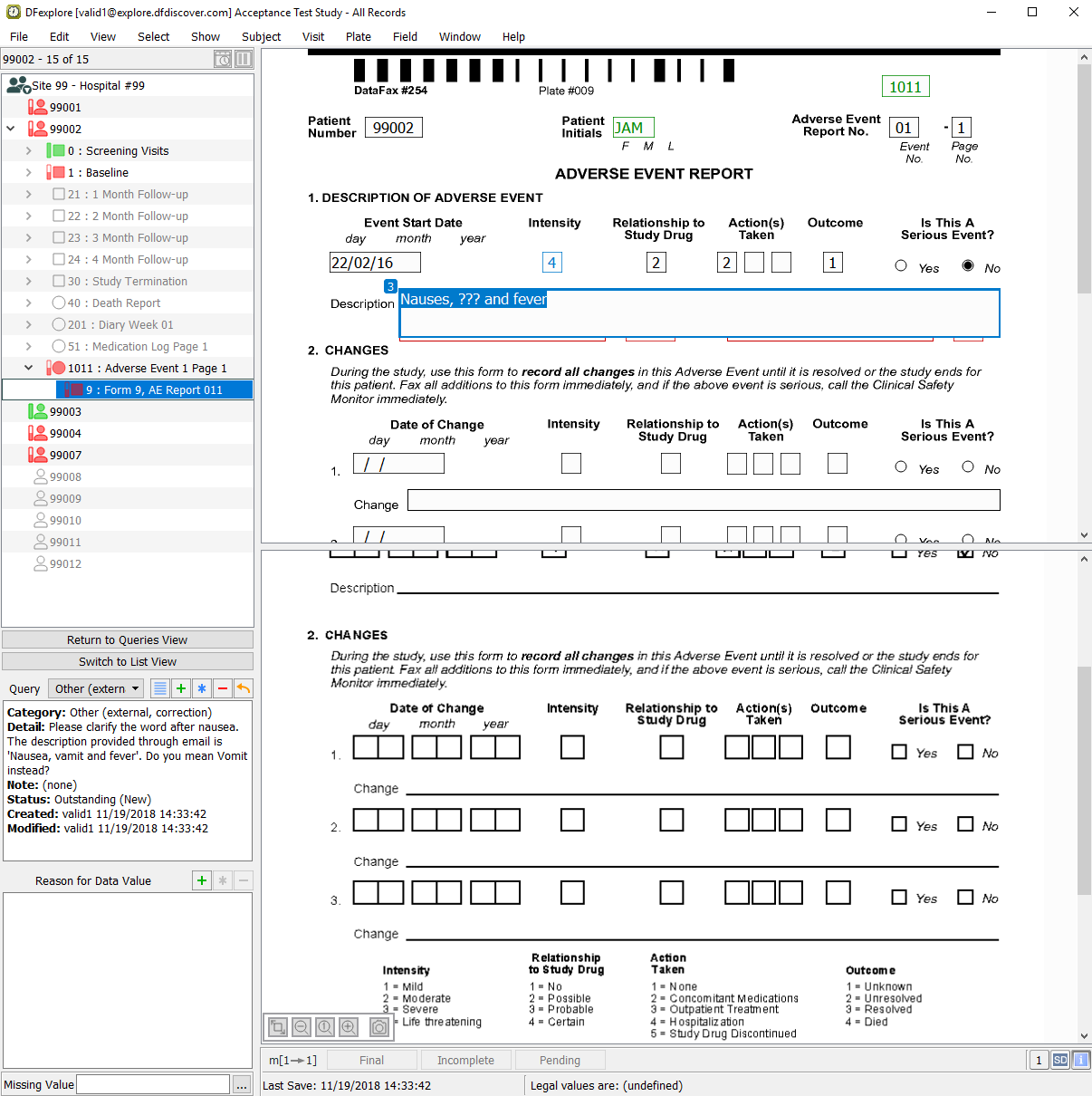1092x1096 pixels.
Task: Open the Subject menu
Action: pyautogui.click(x=261, y=36)
